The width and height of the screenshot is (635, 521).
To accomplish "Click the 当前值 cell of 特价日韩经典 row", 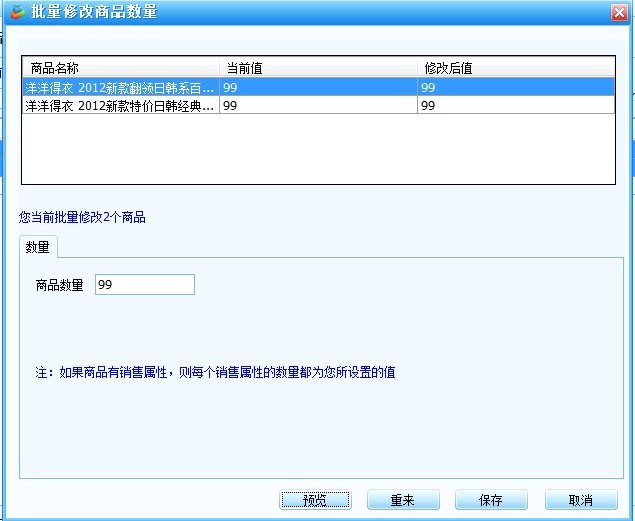I will 318,106.
